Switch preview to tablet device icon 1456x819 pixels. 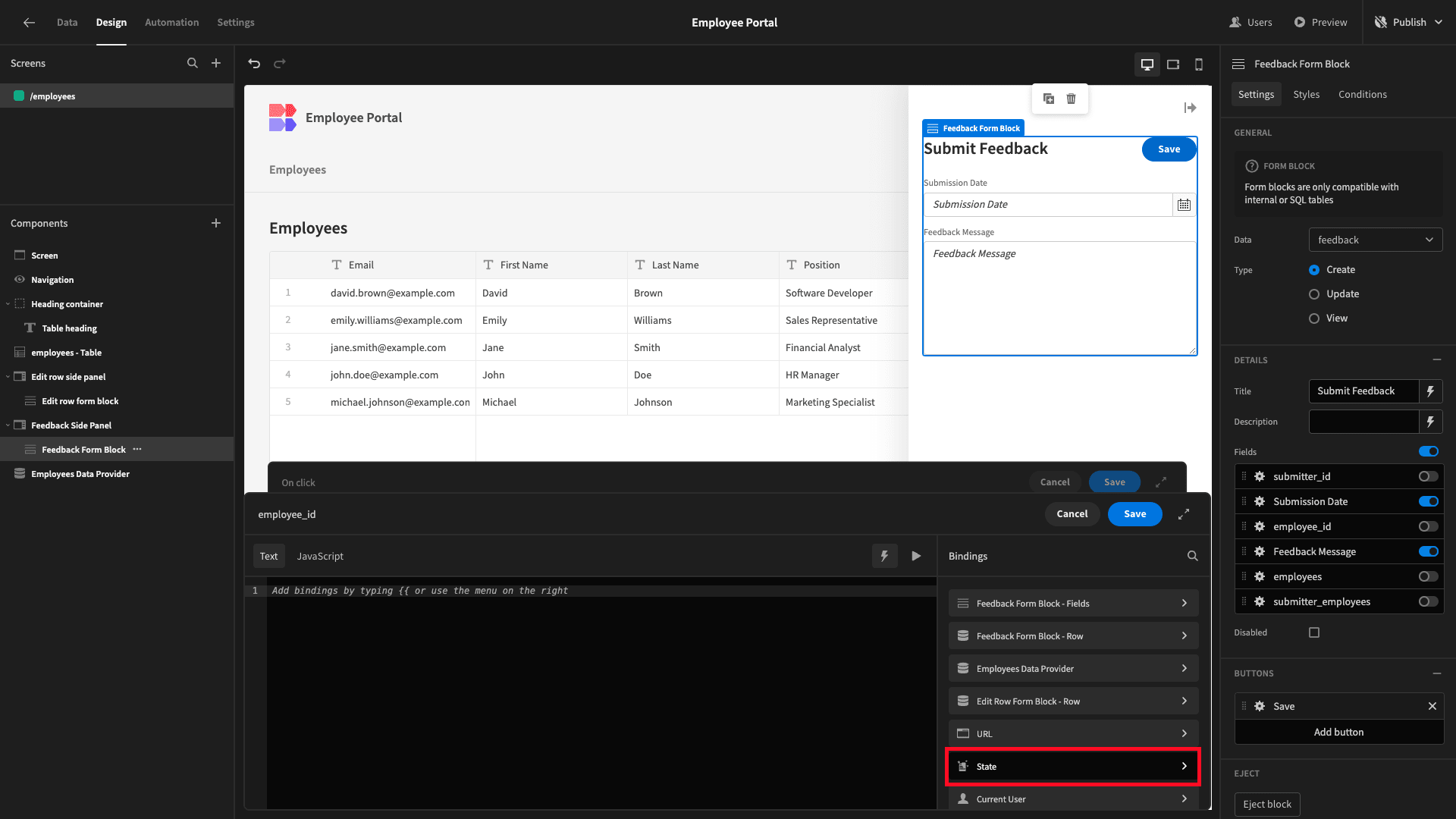click(x=1173, y=64)
